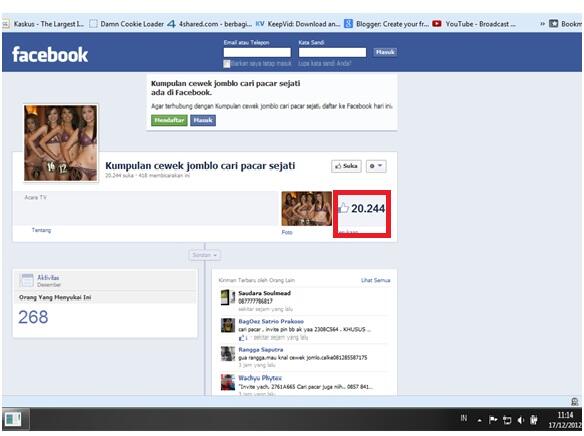The height and width of the screenshot is (436, 584).
Task: Click the 4shared.com bookmark icon
Action: pos(171,24)
